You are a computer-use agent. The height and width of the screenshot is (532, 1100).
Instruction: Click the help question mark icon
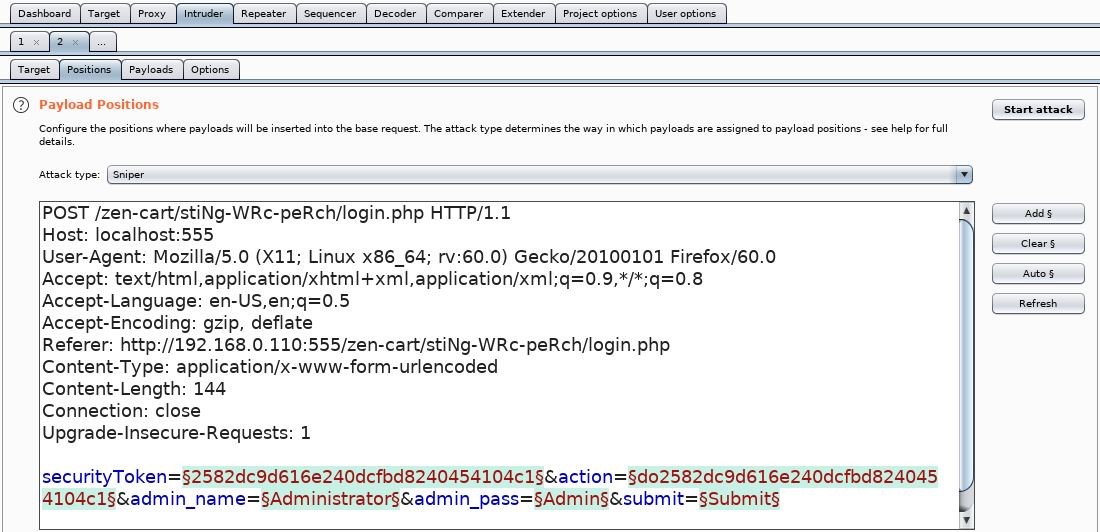pos(20,105)
